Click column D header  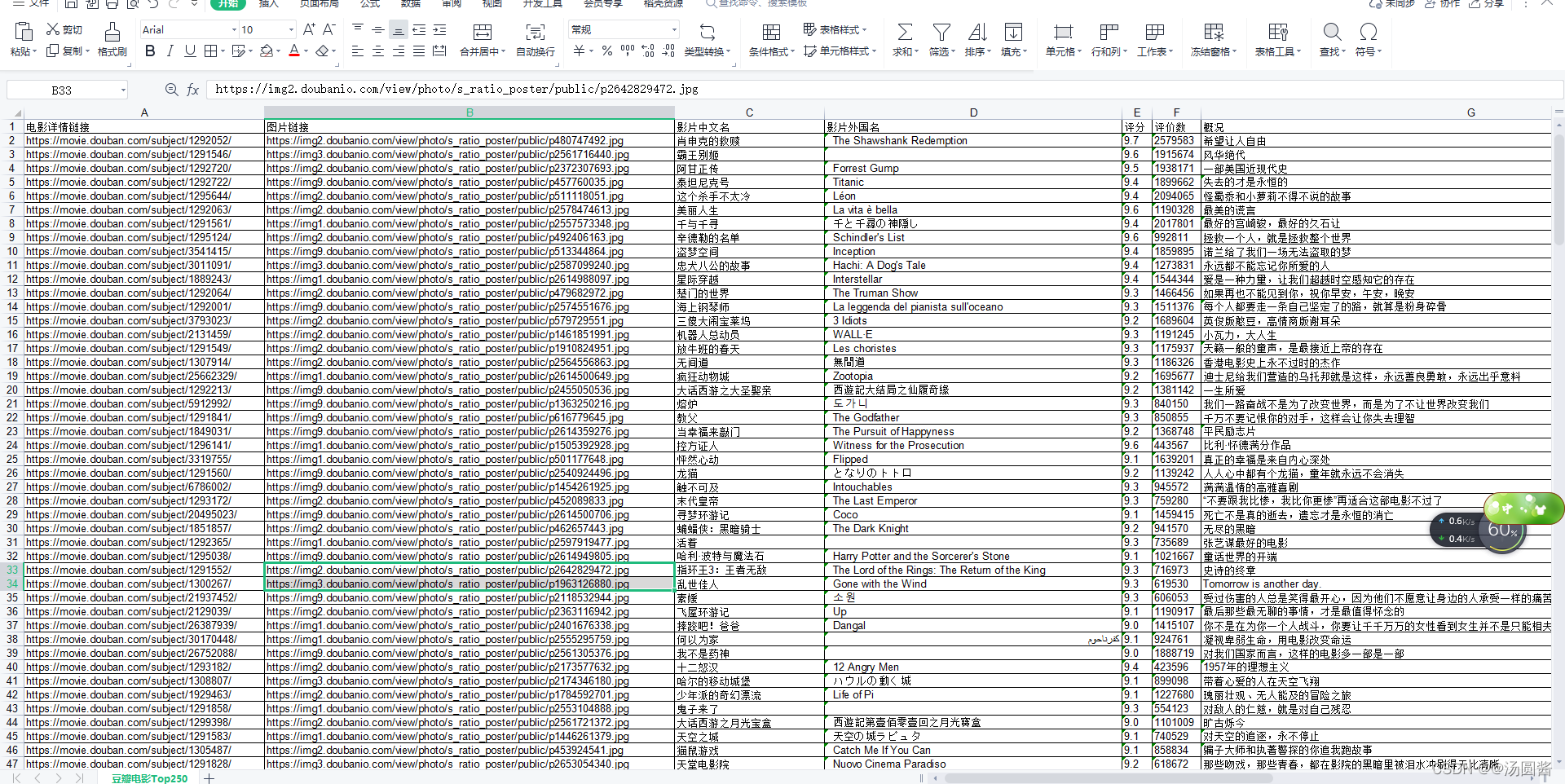coord(973,112)
